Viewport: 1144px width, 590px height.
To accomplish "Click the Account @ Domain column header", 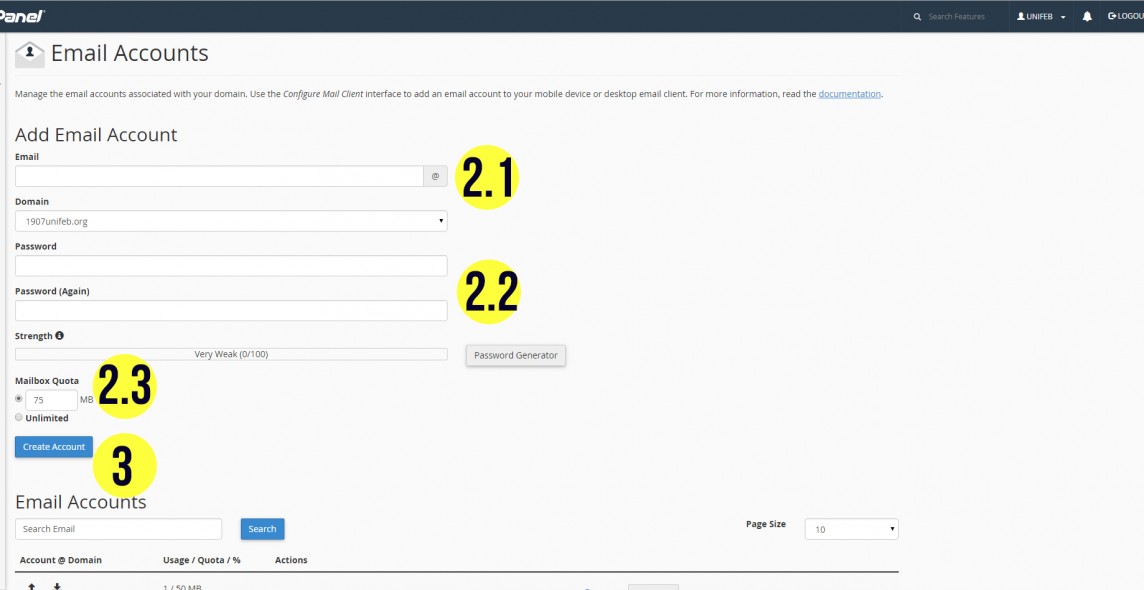I will coord(61,560).
